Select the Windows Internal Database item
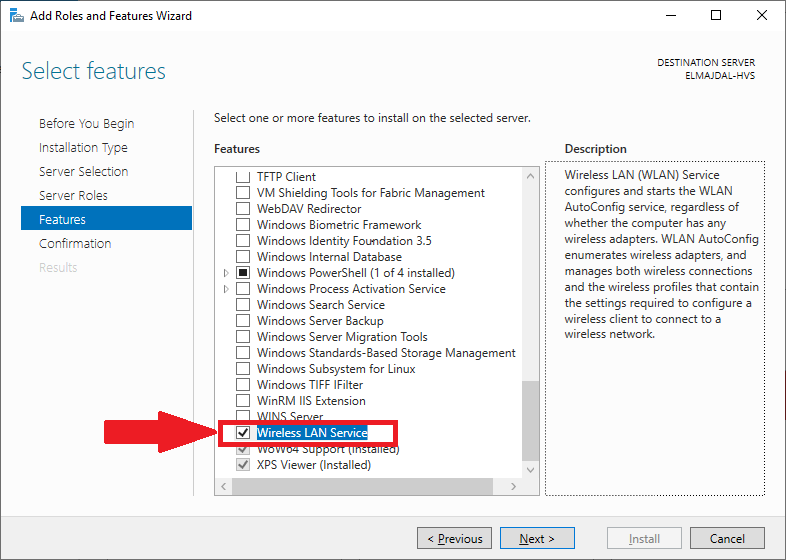The height and width of the screenshot is (560, 786). click(328, 257)
